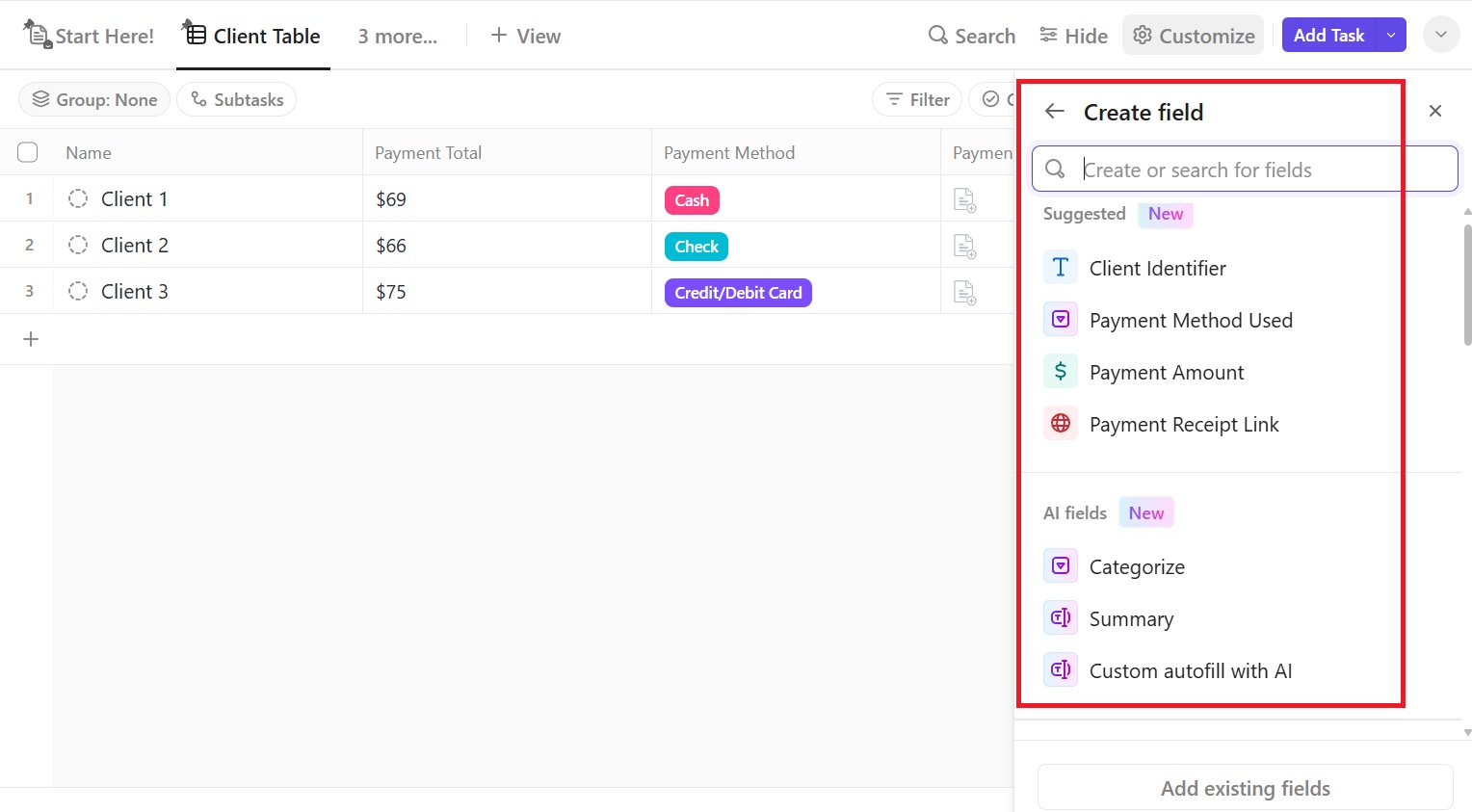Viewport: 1472px width, 812px height.
Task: Click the back arrow in Create field
Action: (x=1055, y=112)
